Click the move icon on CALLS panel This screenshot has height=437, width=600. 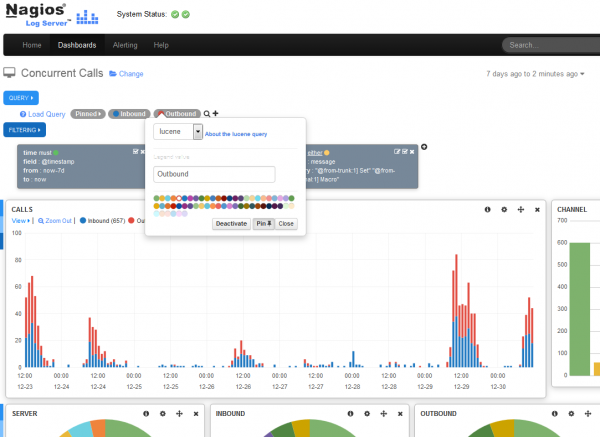(520, 209)
